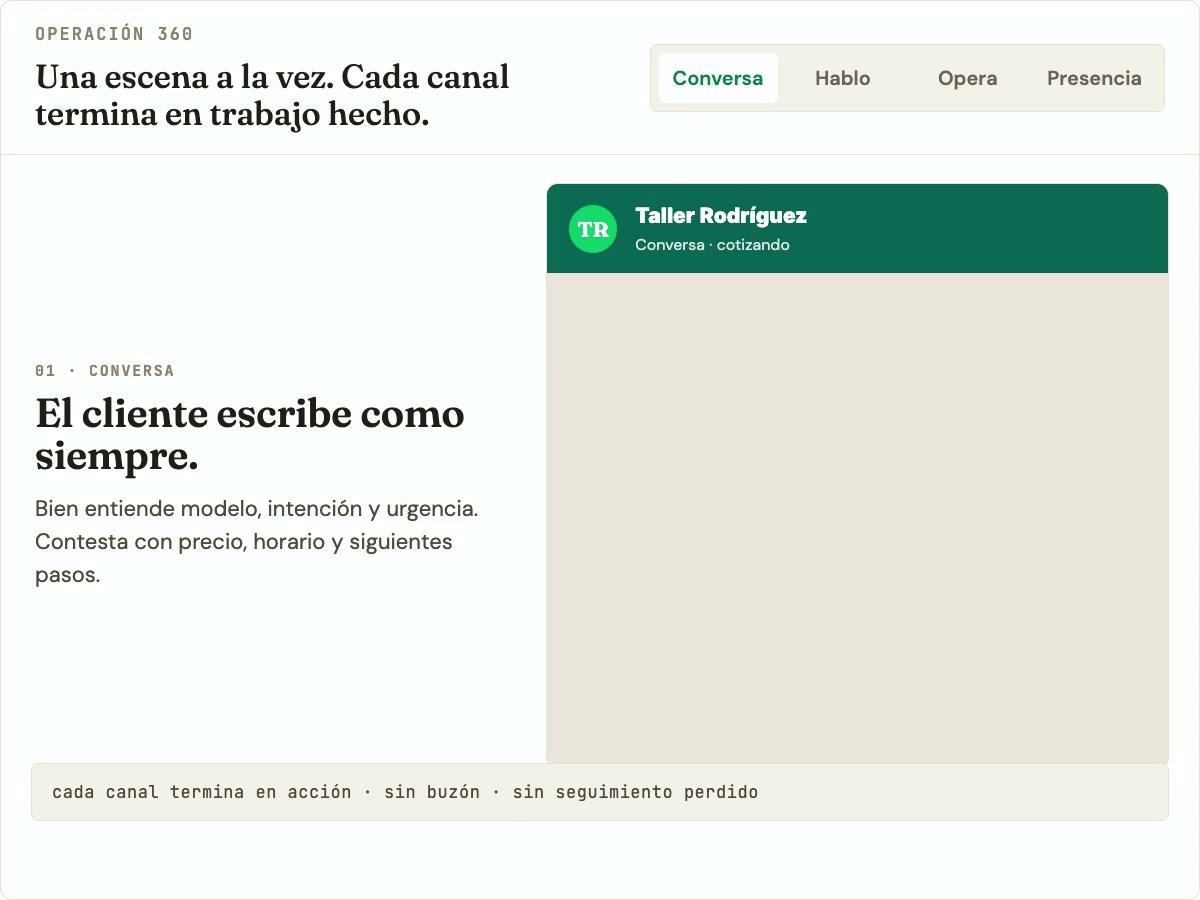Switch to the Hablo tab

click(x=842, y=78)
